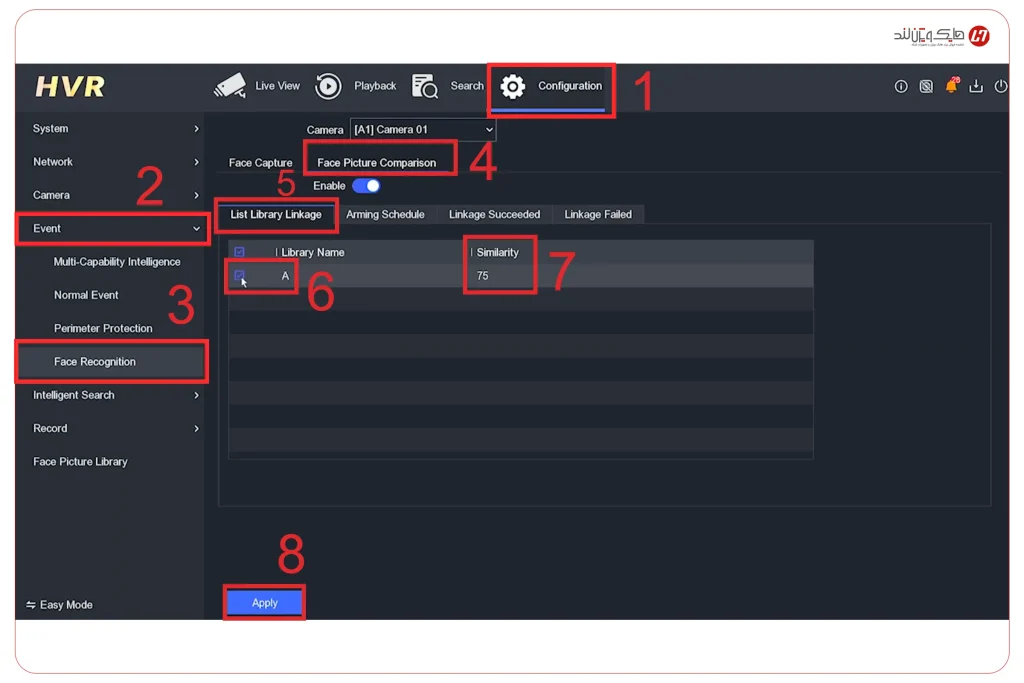Click the Search icon with magnifier

coord(425,86)
